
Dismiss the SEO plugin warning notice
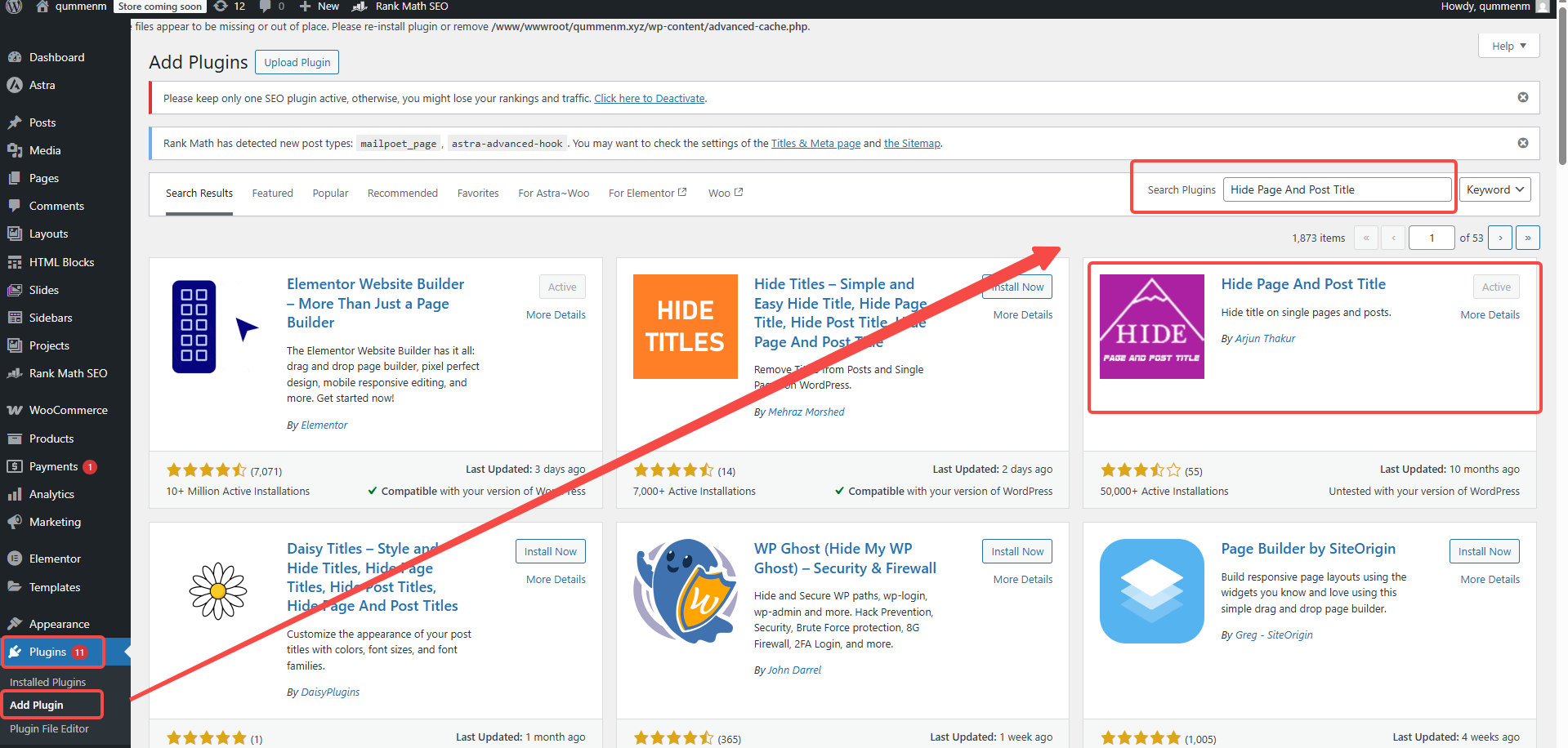1522,97
